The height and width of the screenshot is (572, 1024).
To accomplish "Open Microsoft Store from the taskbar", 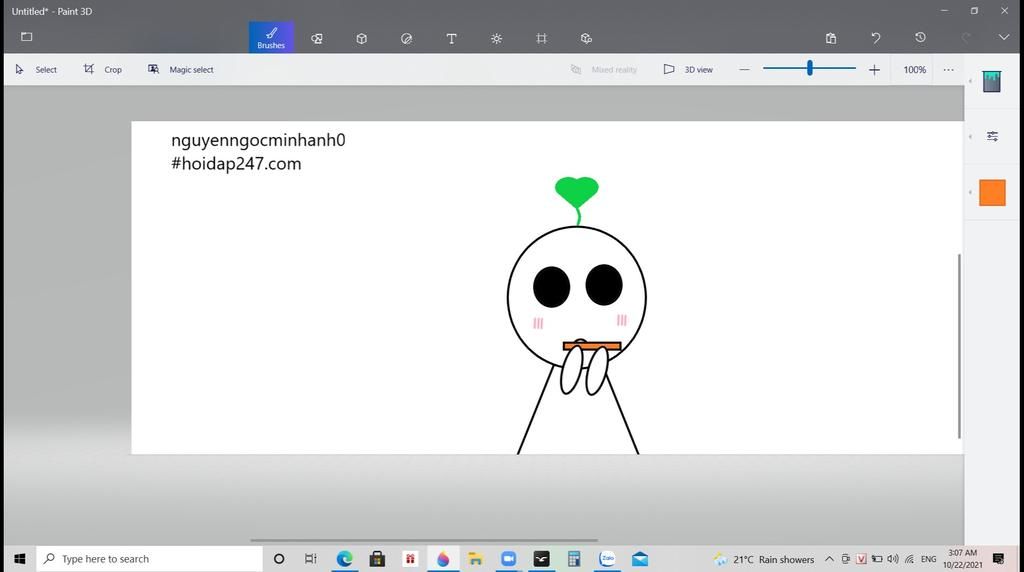I will (x=377, y=559).
